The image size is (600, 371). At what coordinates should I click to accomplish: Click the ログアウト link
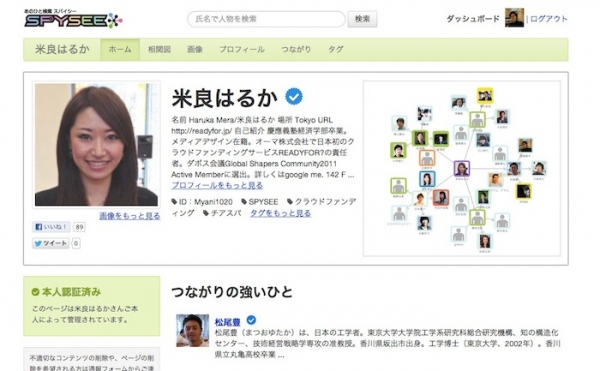[548, 19]
